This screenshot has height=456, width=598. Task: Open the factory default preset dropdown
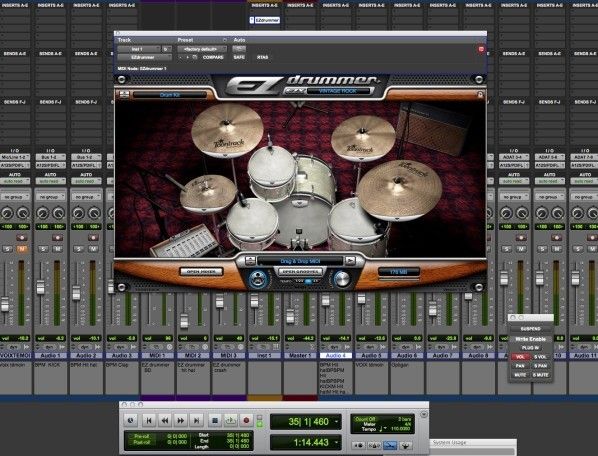(202, 49)
